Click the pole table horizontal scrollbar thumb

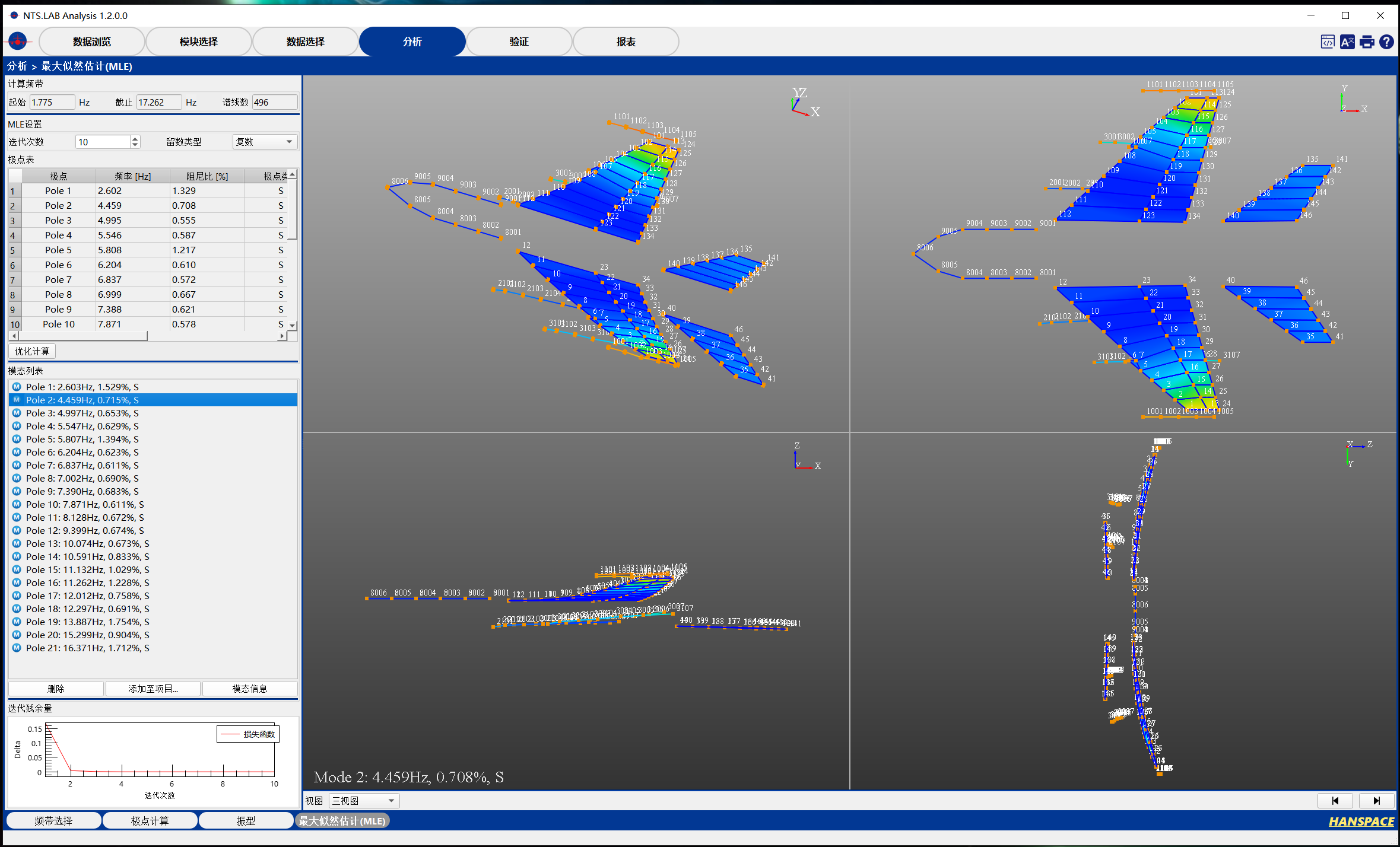82,336
